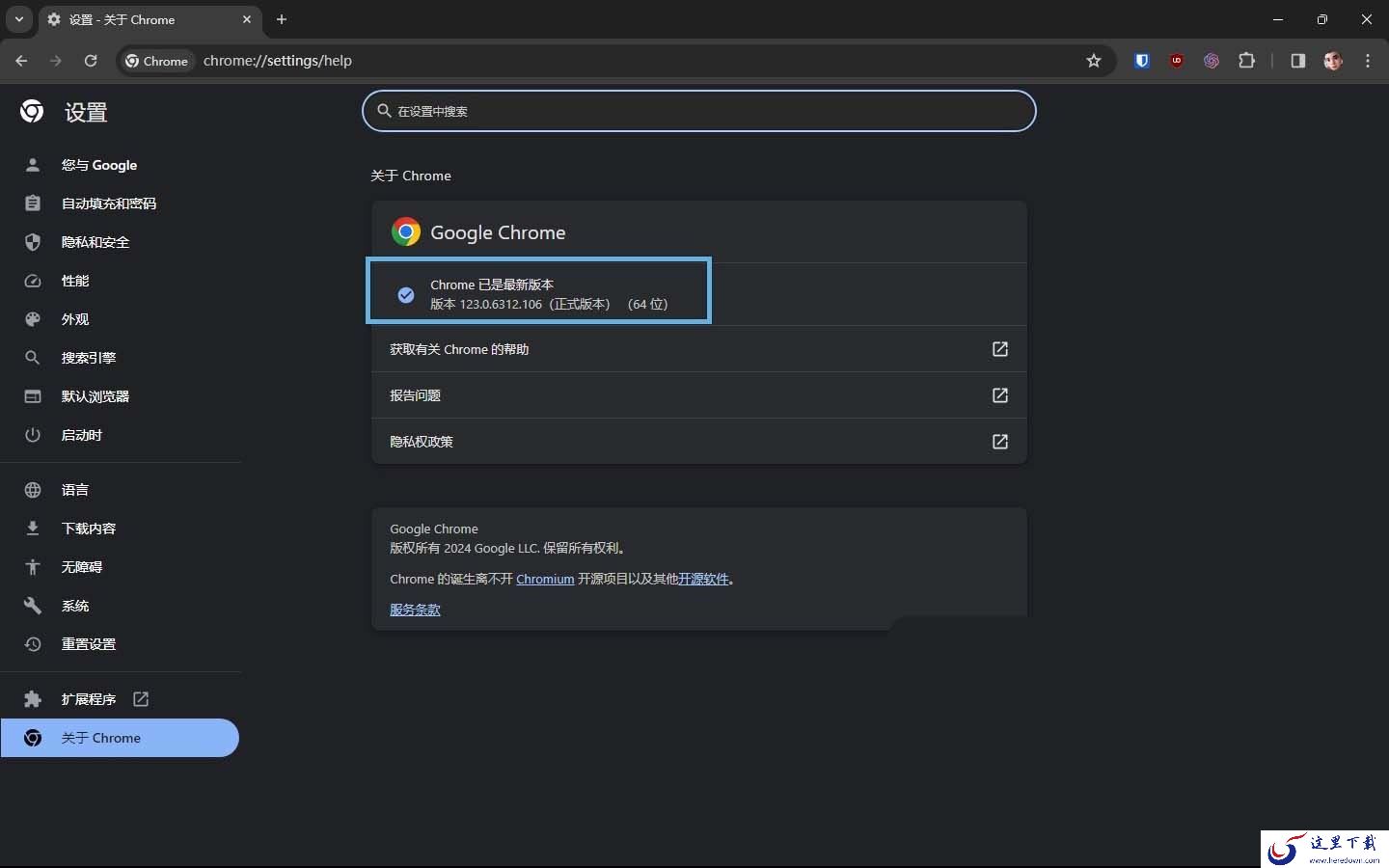
Task: Close the 设置 - 关于 Chrome tab
Action: [x=247, y=19]
